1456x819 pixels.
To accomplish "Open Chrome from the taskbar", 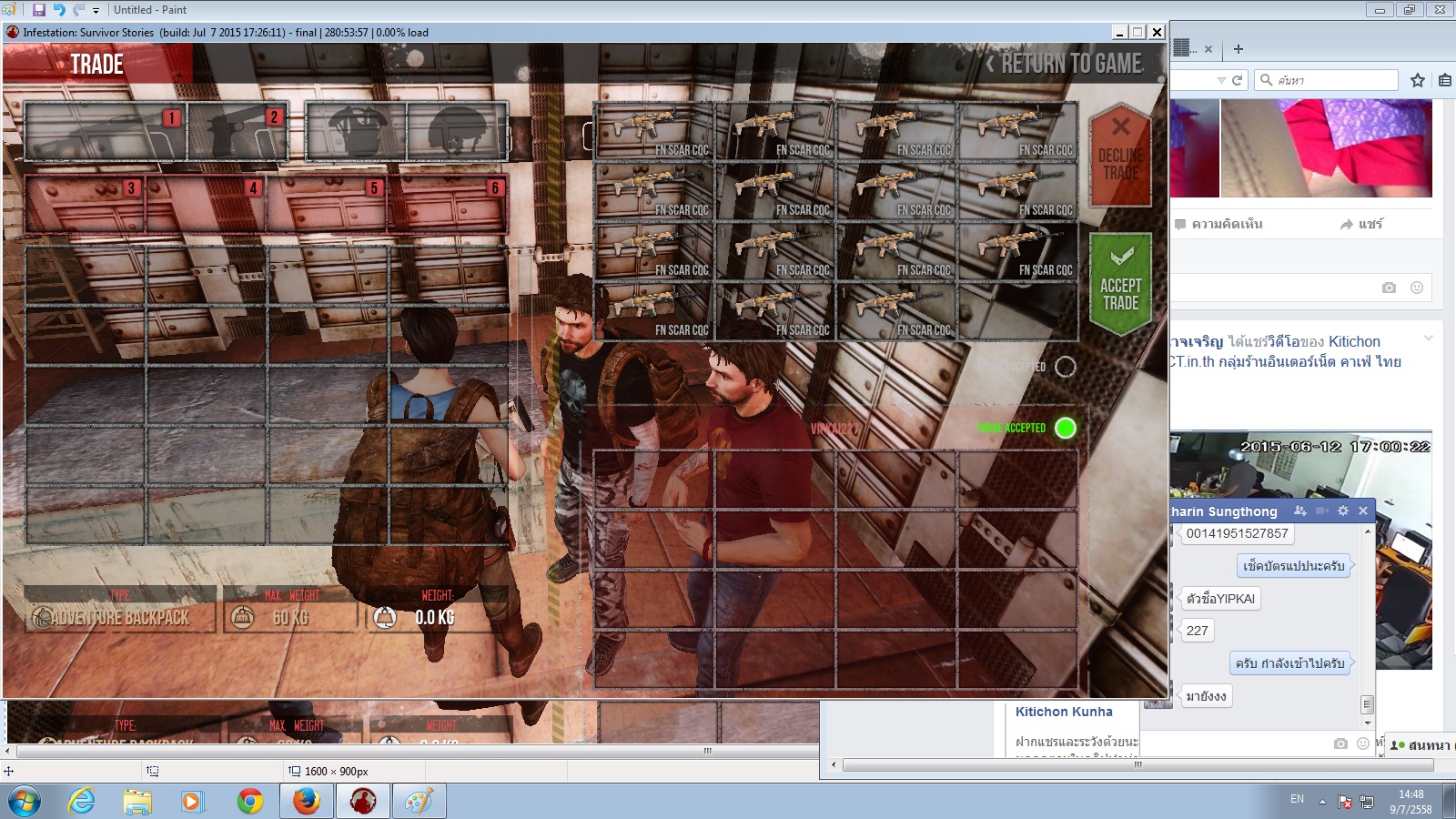I will click(249, 801).
